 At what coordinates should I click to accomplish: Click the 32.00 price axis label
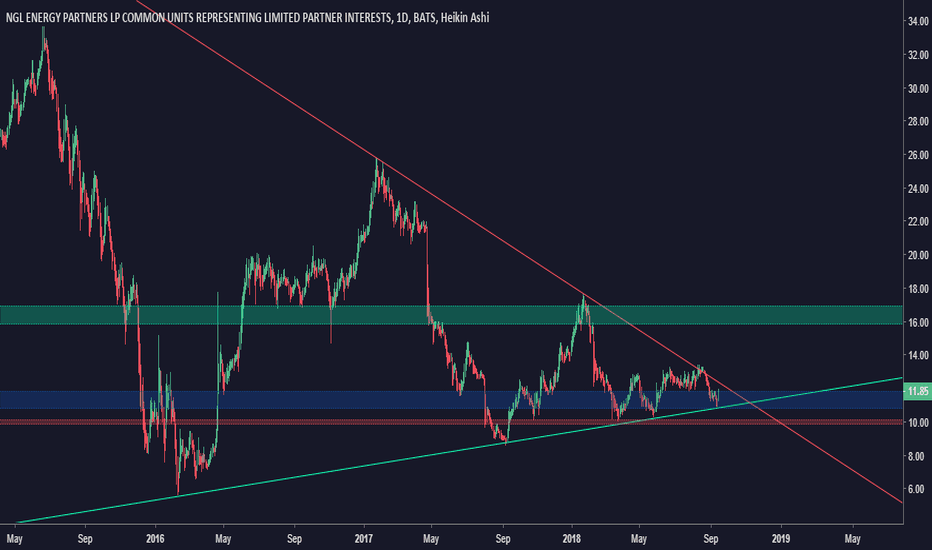[918, 55]
